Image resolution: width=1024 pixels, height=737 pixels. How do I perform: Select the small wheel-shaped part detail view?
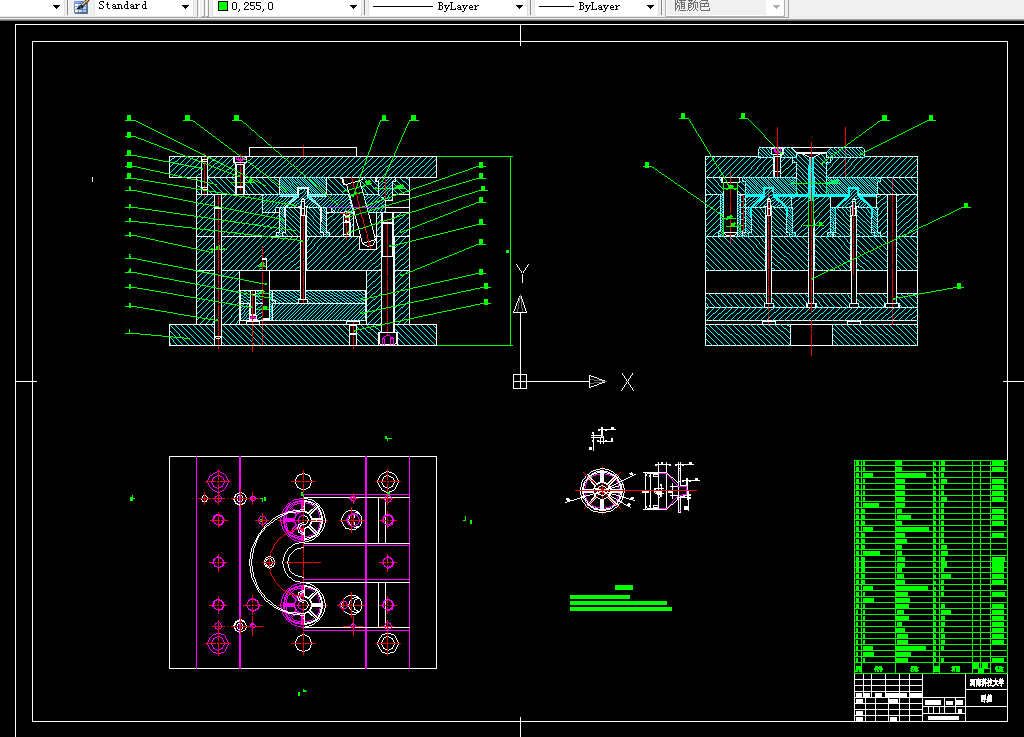tap(601, 490)
